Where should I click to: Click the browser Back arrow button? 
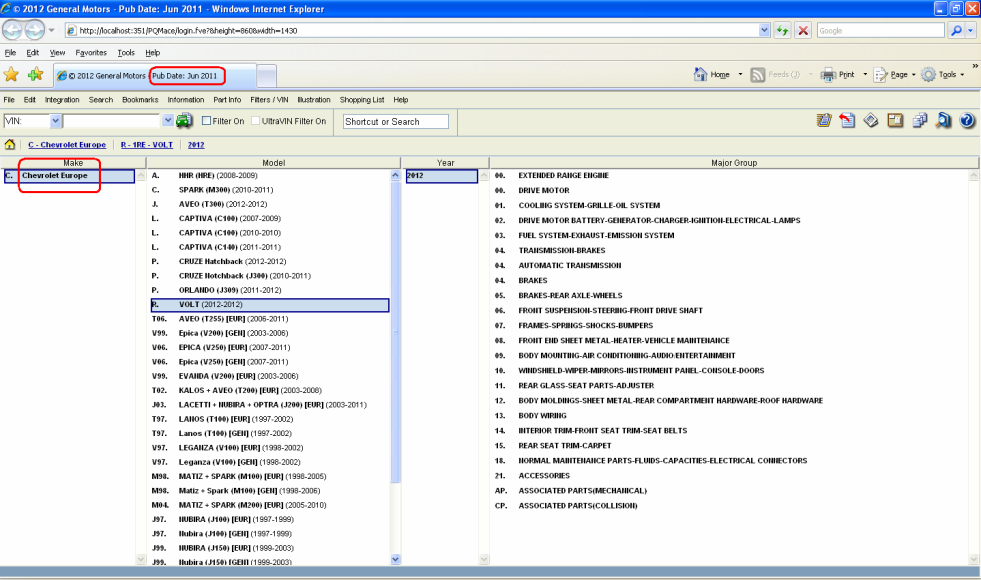coord(13,29)
